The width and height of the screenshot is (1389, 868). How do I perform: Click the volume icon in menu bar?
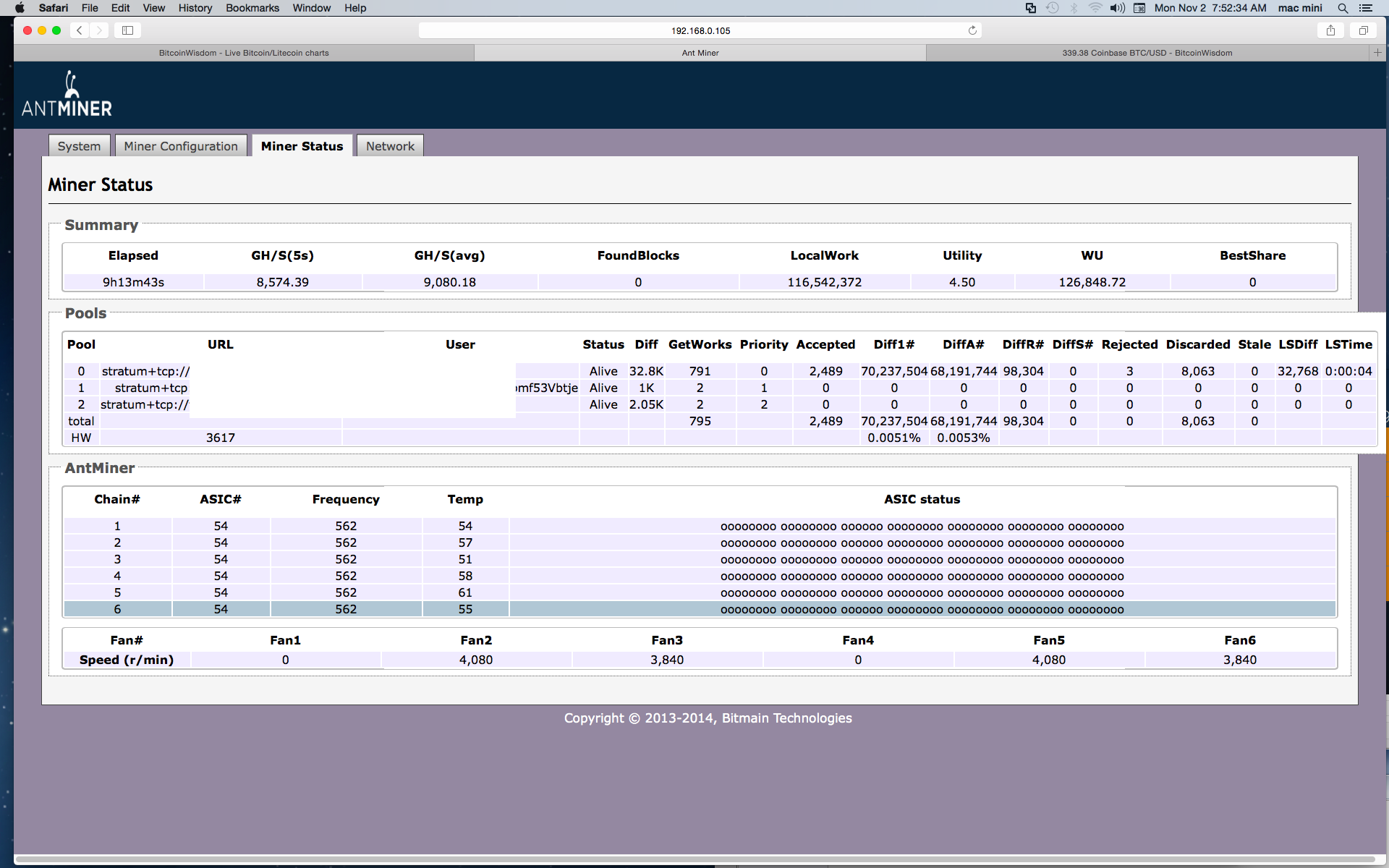1118,8
